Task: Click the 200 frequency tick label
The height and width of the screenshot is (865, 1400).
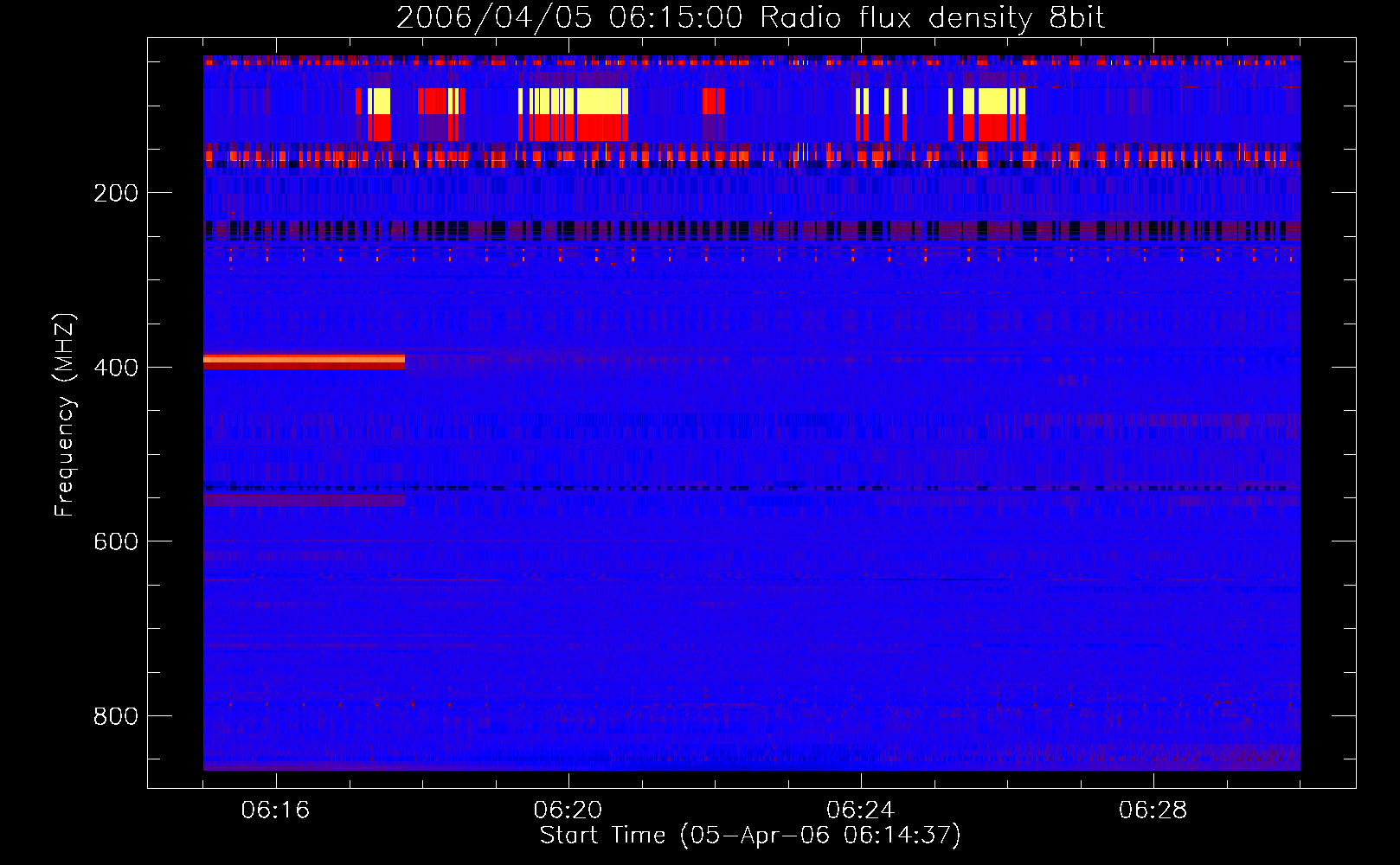Action: click(116, 193)
